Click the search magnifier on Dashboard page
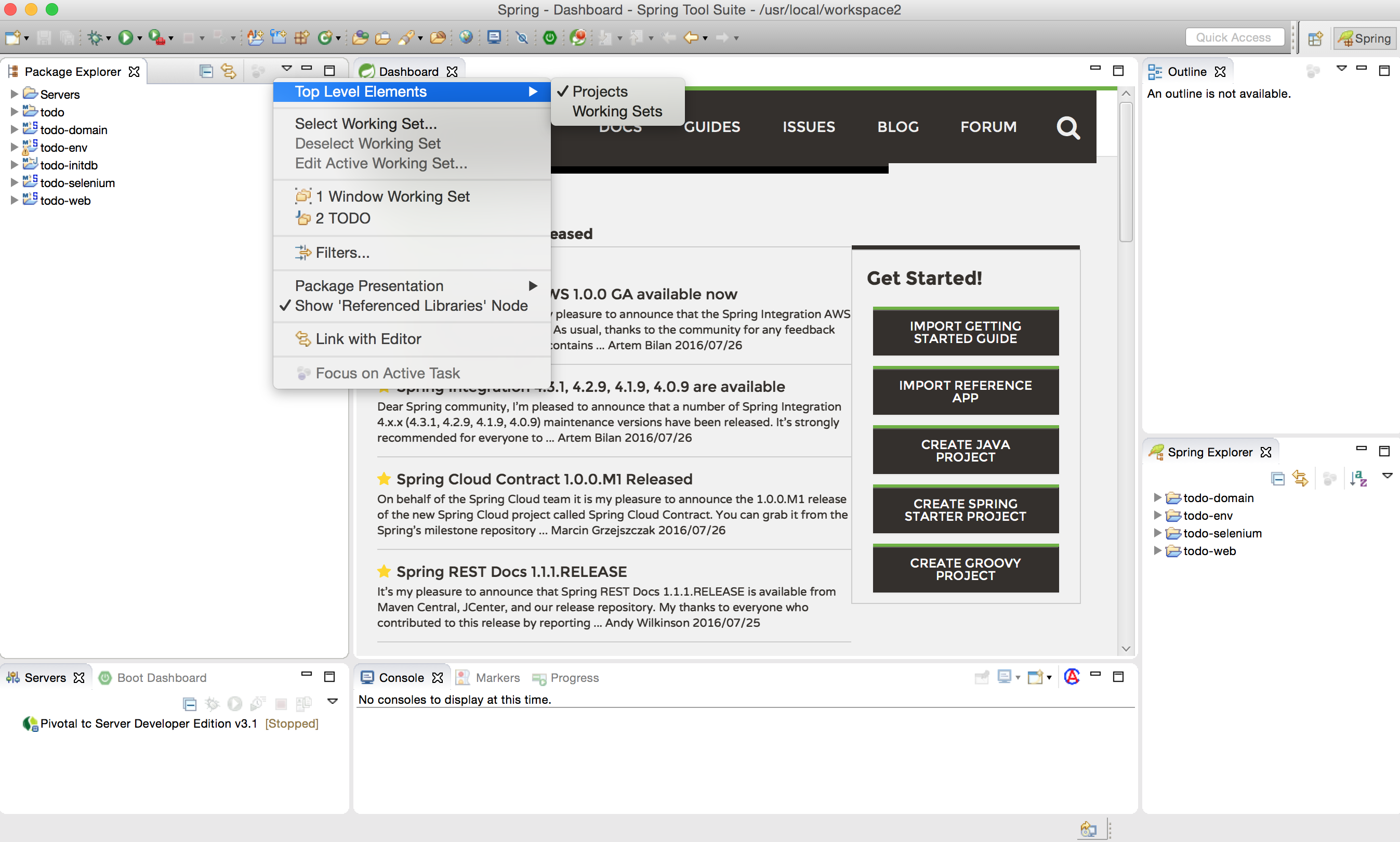Viewport: 1400px width, 842px height. (x=1067, y=128)
